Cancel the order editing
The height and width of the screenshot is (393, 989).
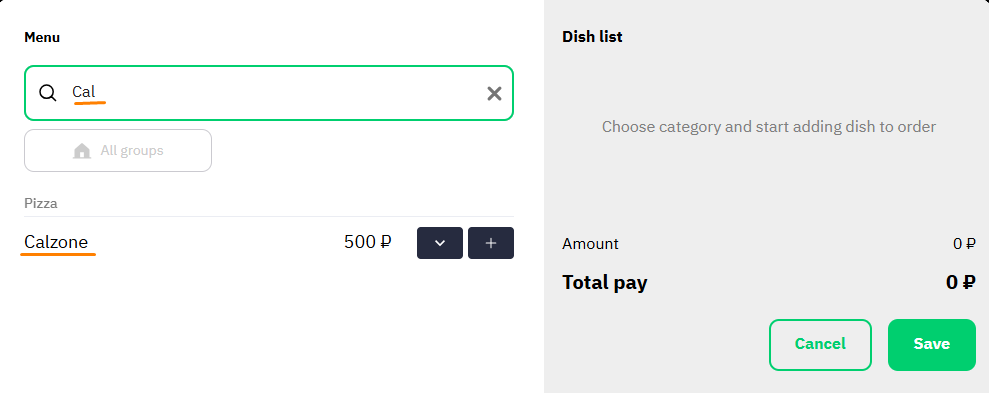pos(820,344)
